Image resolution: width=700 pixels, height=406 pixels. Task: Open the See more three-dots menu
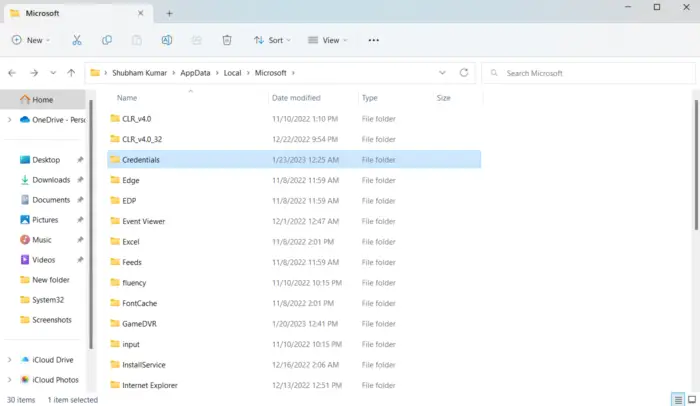tap(374, 40)
